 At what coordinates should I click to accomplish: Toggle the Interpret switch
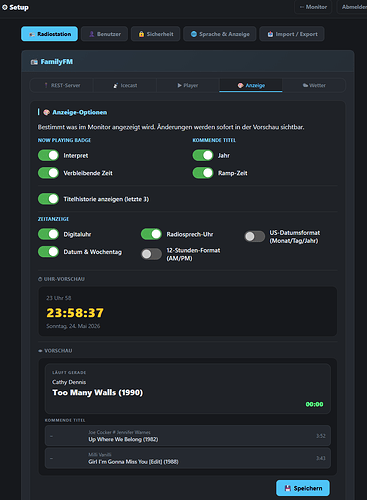(x=48, y=155)
